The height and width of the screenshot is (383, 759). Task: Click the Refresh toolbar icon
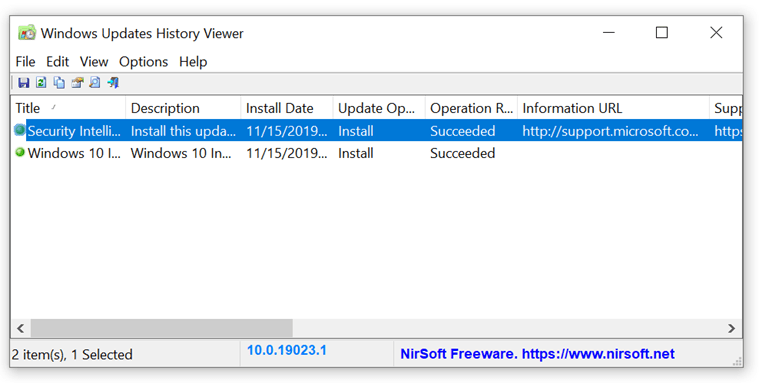41,83
